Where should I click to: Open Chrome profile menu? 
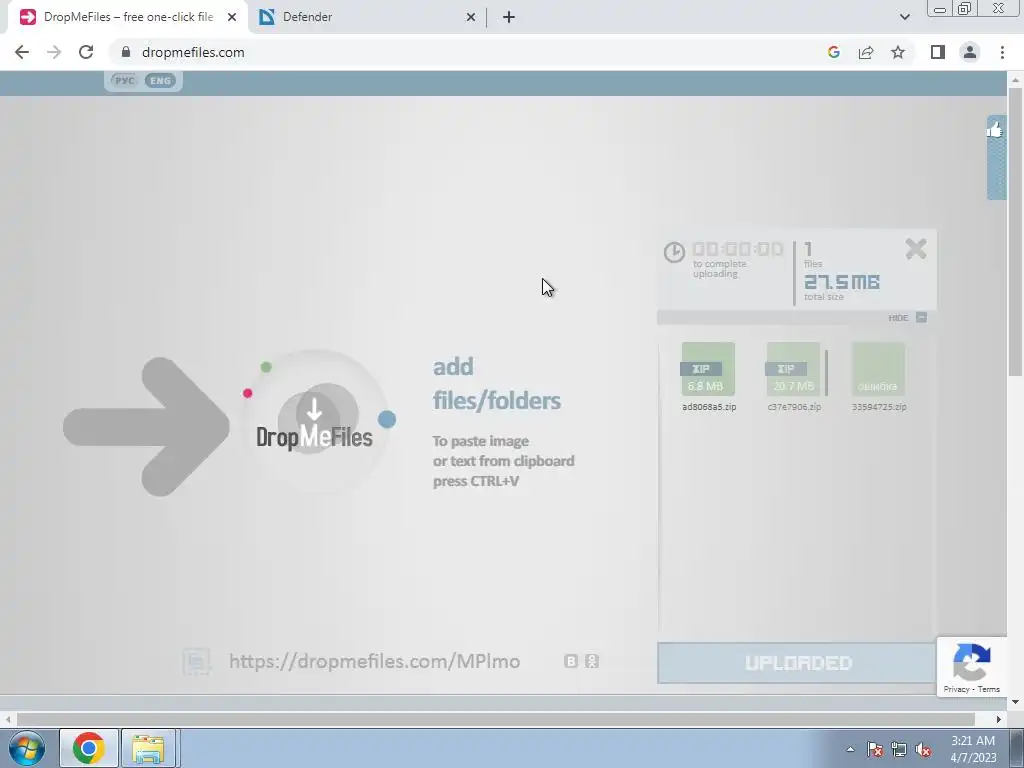click(x=970, y=52)
